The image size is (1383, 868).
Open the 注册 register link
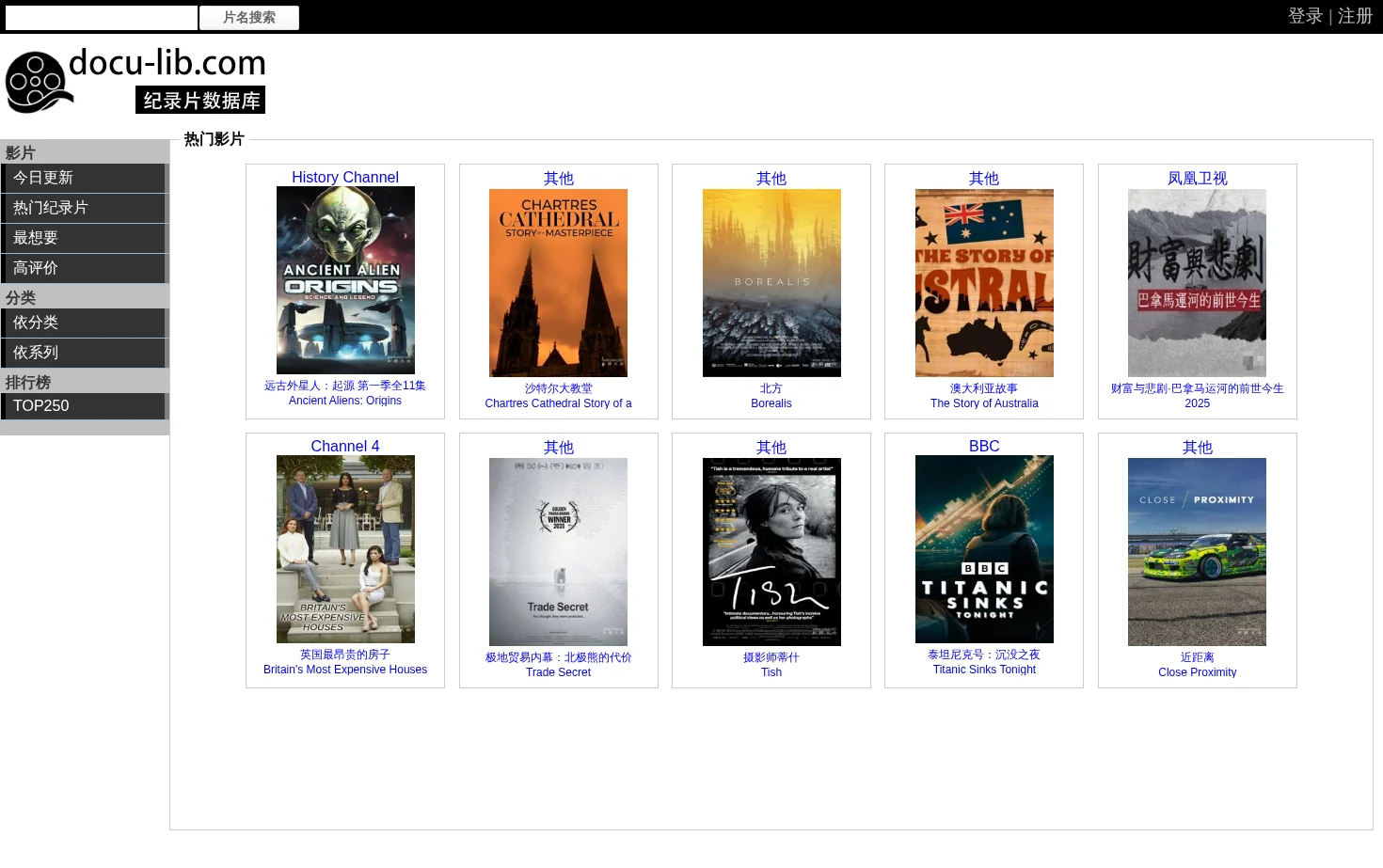[1356, 16]
